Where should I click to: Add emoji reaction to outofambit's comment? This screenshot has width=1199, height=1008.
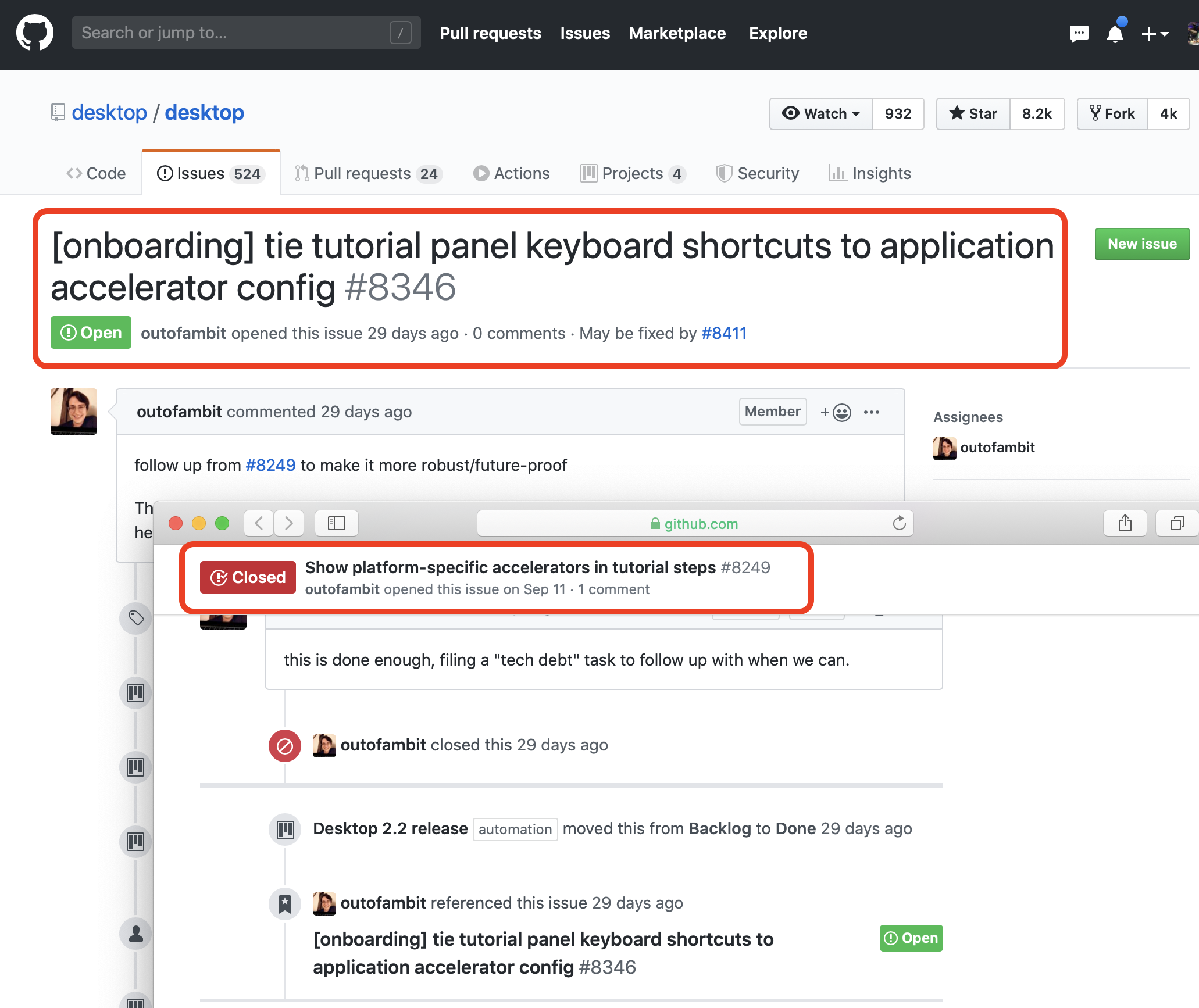click(x=836, y=412)
